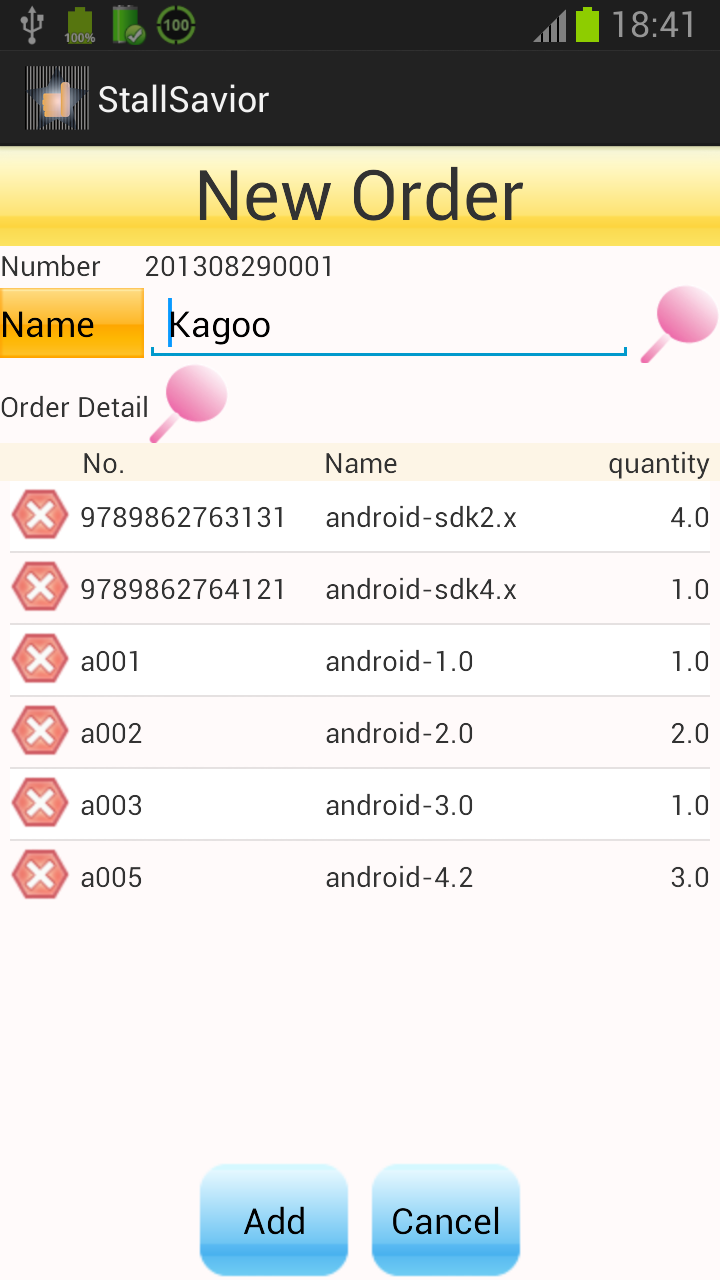Tap the Name column header in table
The height and width of the screenshot is (1280, 720).
tap(361, 463)
